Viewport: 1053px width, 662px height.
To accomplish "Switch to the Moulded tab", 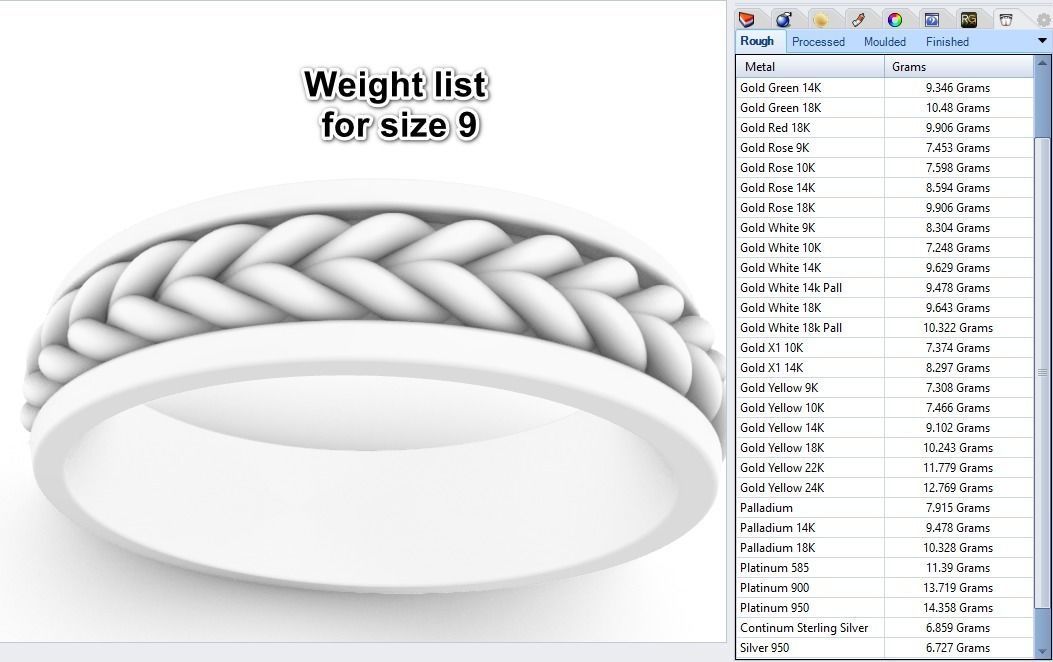I will (x=884, y=42).
